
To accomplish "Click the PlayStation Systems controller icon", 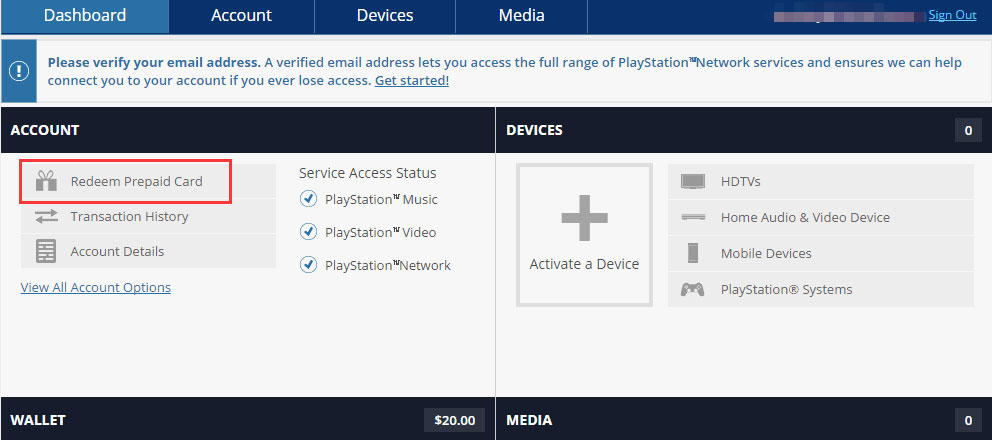I will pos(693,289).
